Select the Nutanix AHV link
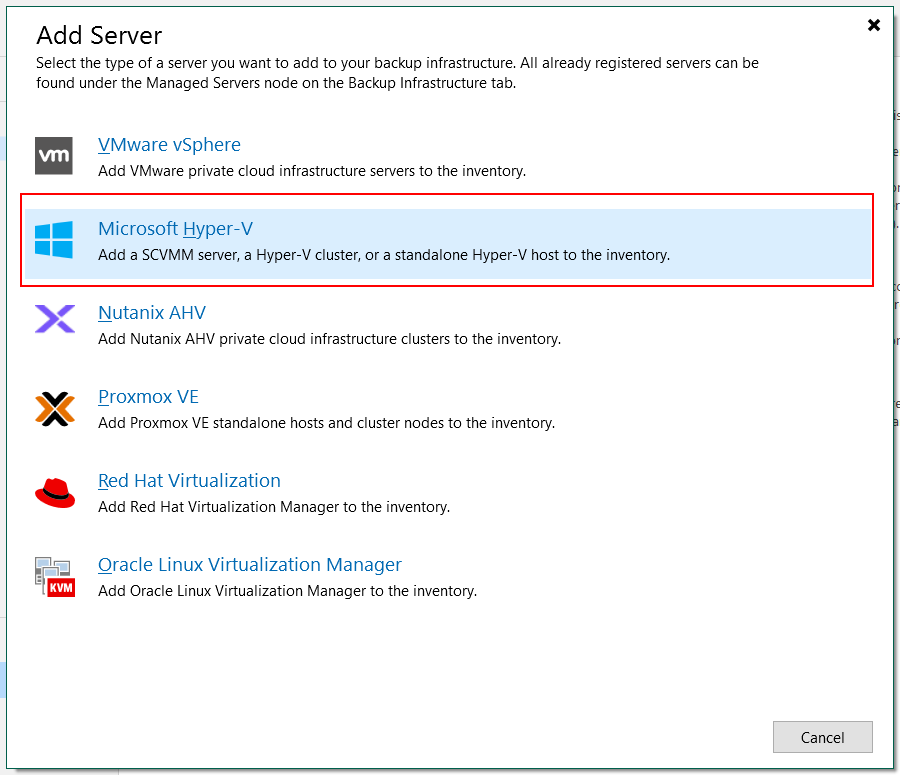 coord(152,313)
